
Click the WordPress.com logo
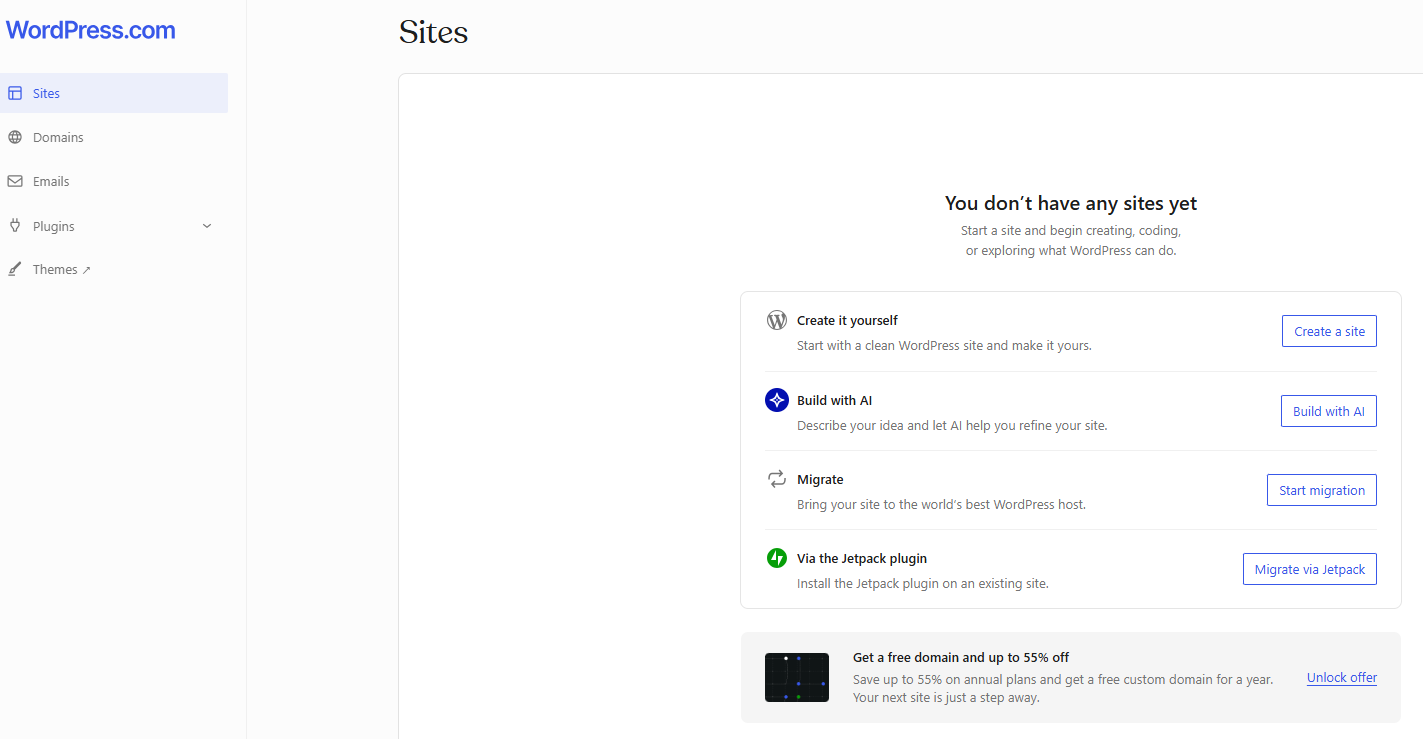click(90, 30)
